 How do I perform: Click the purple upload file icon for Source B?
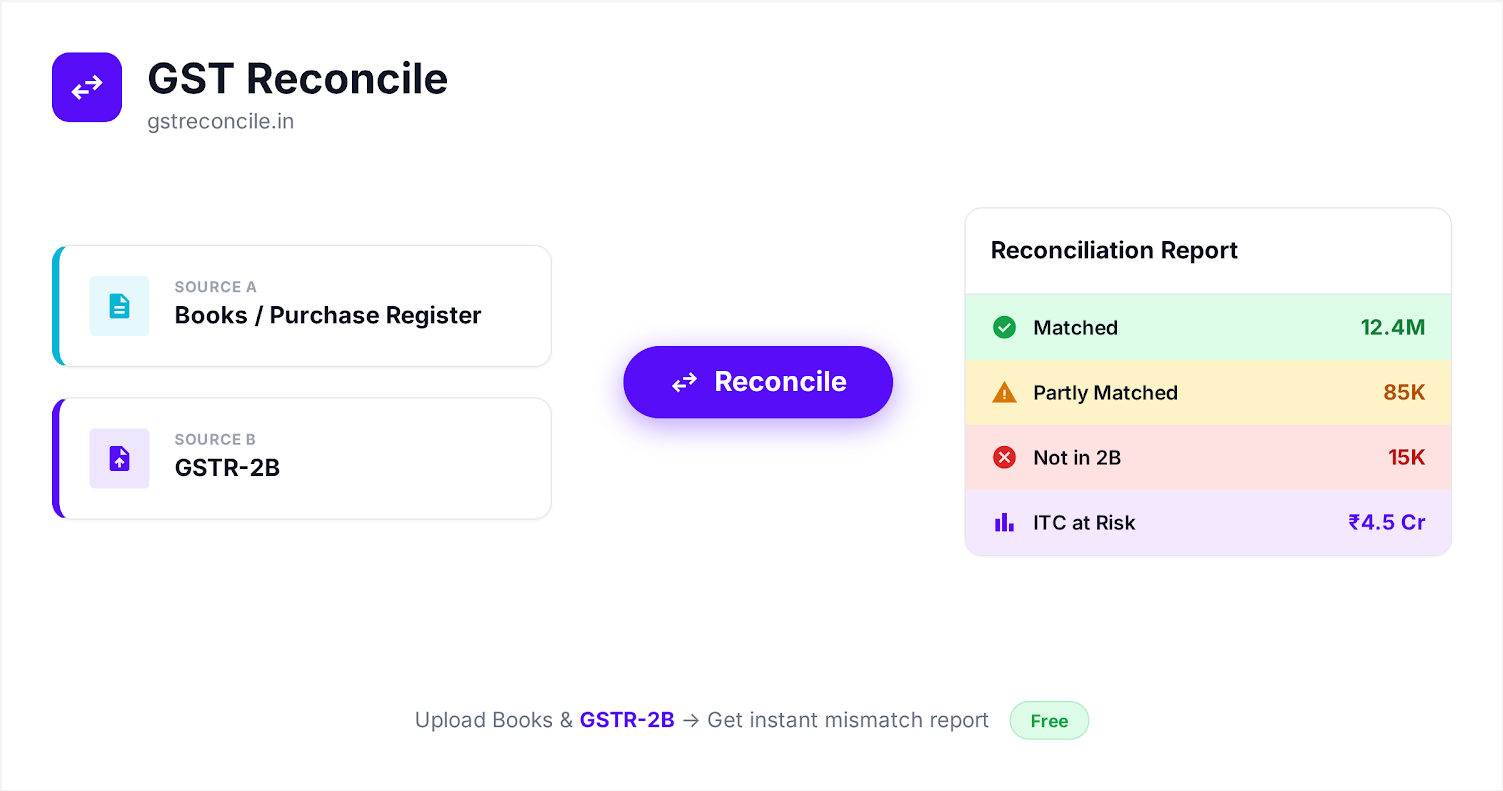point(119,458)
